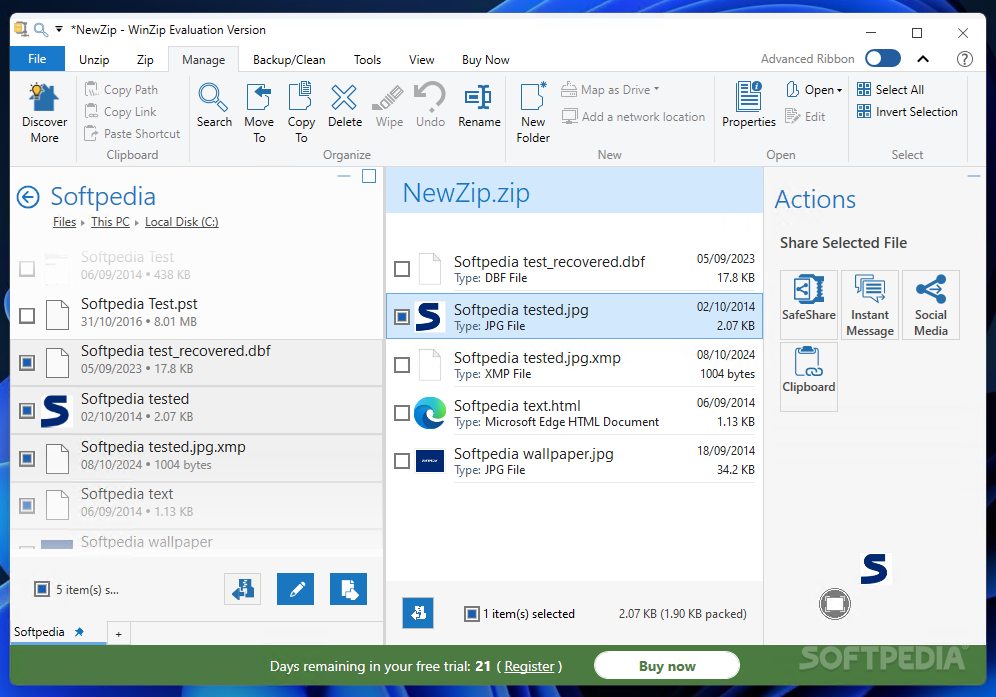
Task: Check Softpedia text.html in zip list
Action: (x=402, y=413)
